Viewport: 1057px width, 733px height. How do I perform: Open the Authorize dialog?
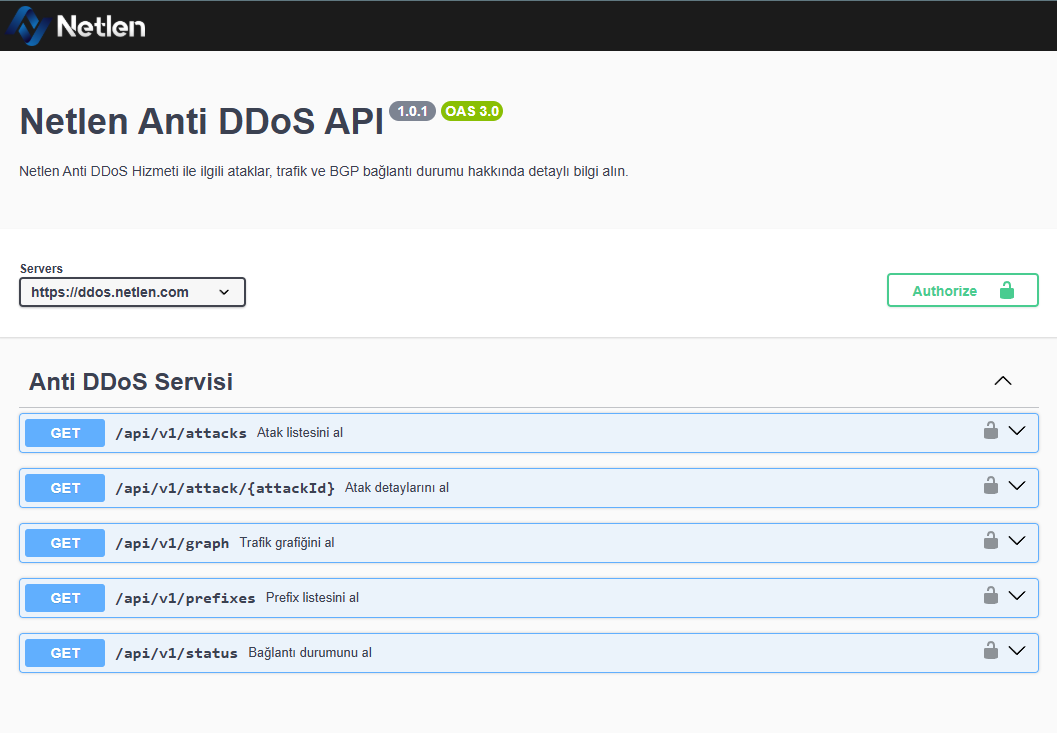pos(962,290)
